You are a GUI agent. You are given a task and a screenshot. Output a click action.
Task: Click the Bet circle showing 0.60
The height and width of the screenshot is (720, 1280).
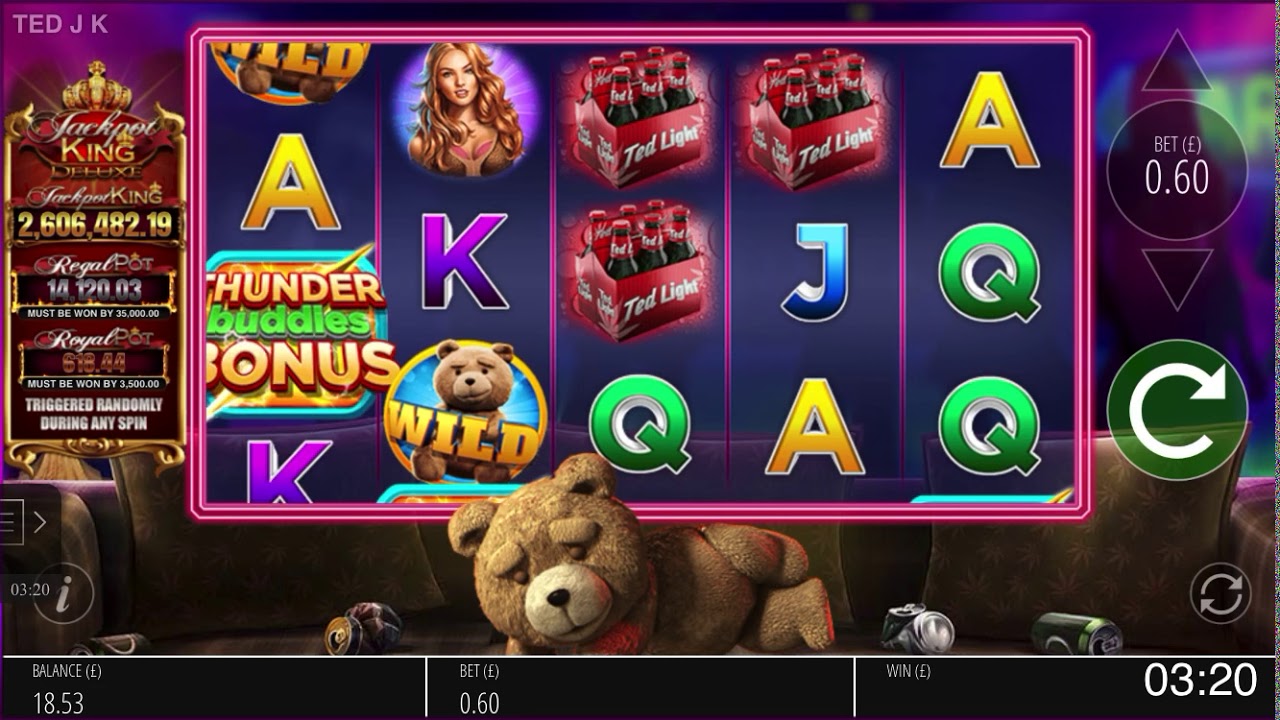point(1177,170)
